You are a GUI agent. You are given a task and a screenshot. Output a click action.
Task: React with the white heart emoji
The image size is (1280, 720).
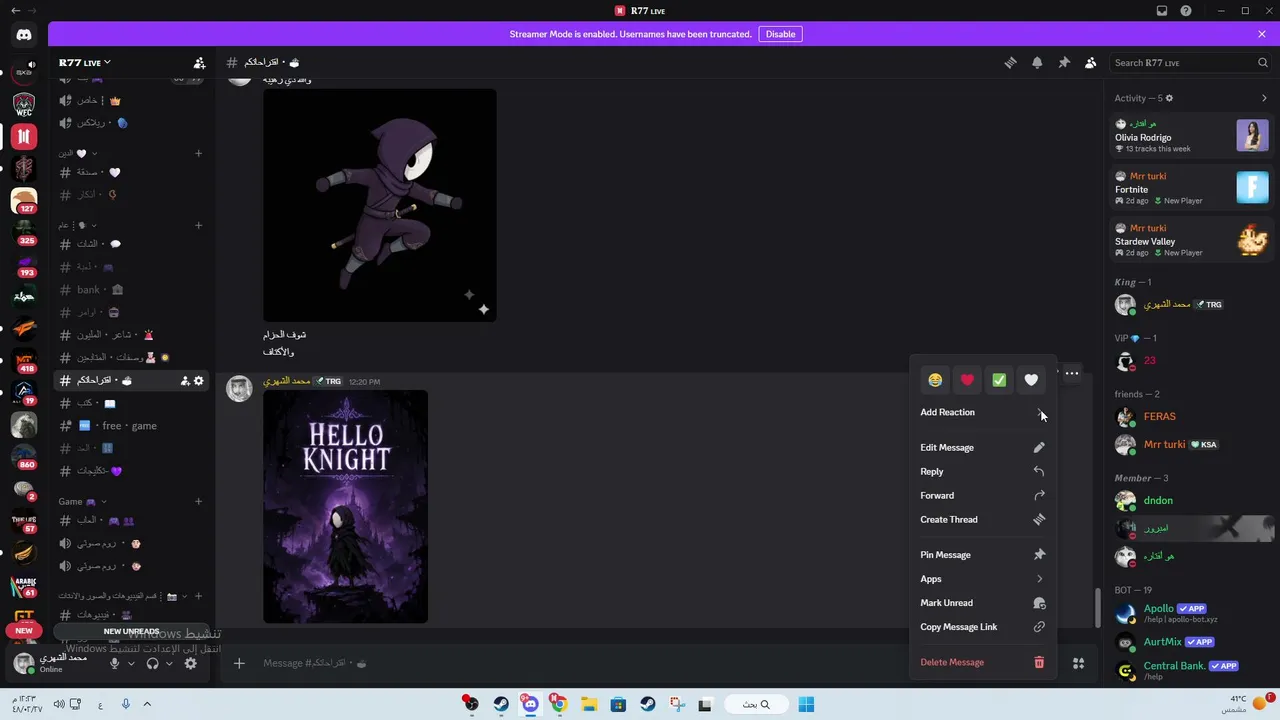point(1031,380)
